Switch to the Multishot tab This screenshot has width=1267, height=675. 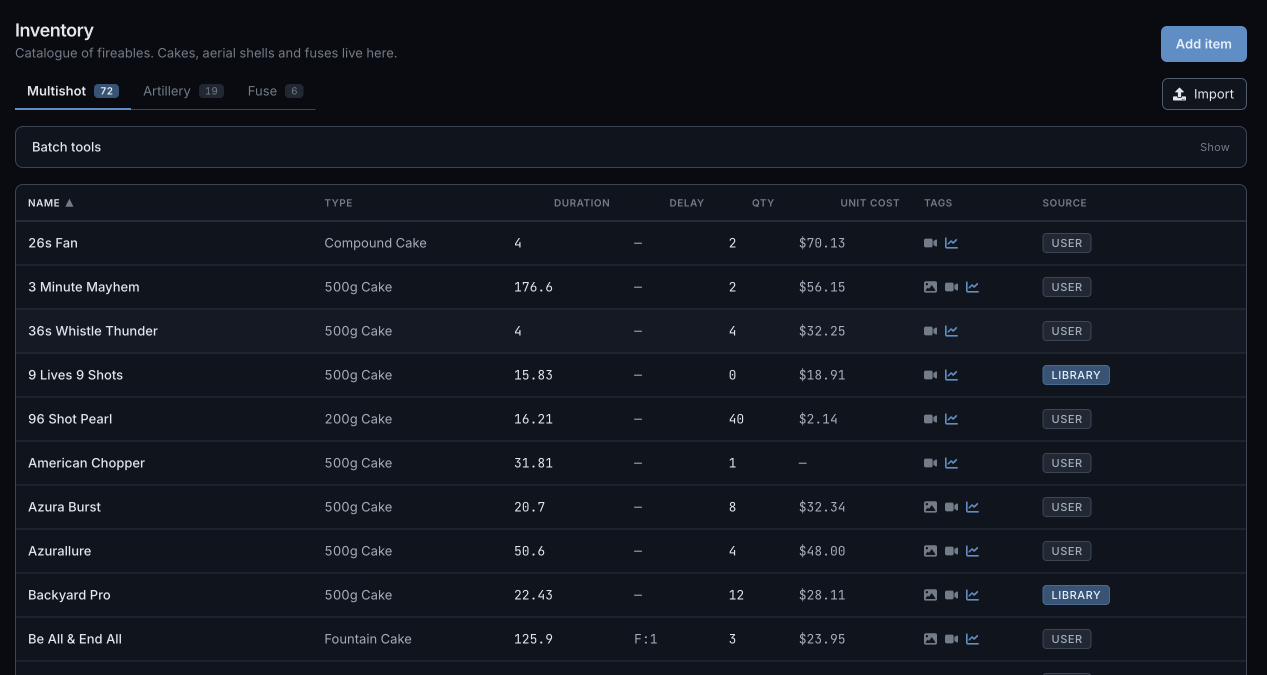[73, 91]
